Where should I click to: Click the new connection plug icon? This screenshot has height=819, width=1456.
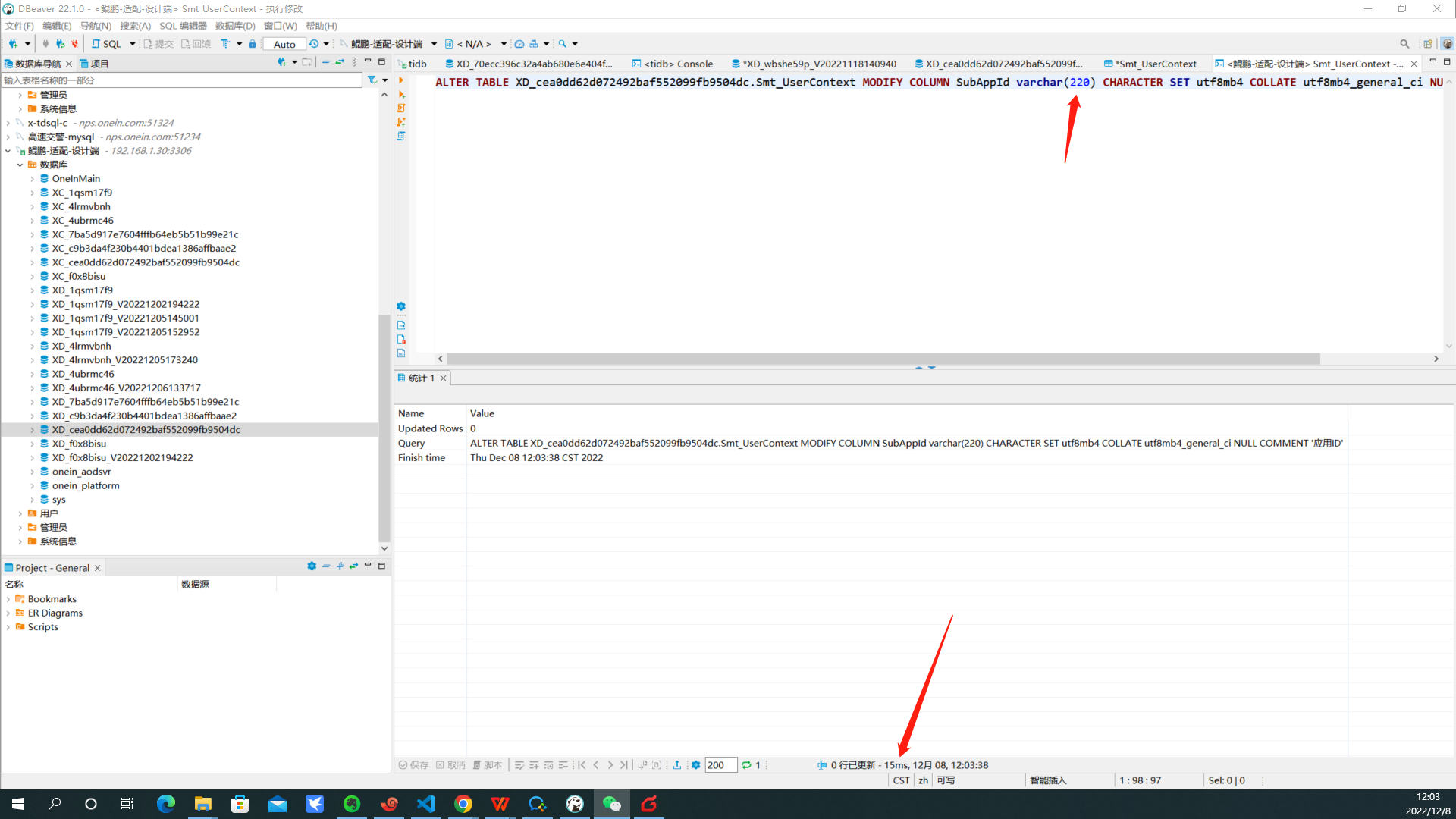[13, 44]
